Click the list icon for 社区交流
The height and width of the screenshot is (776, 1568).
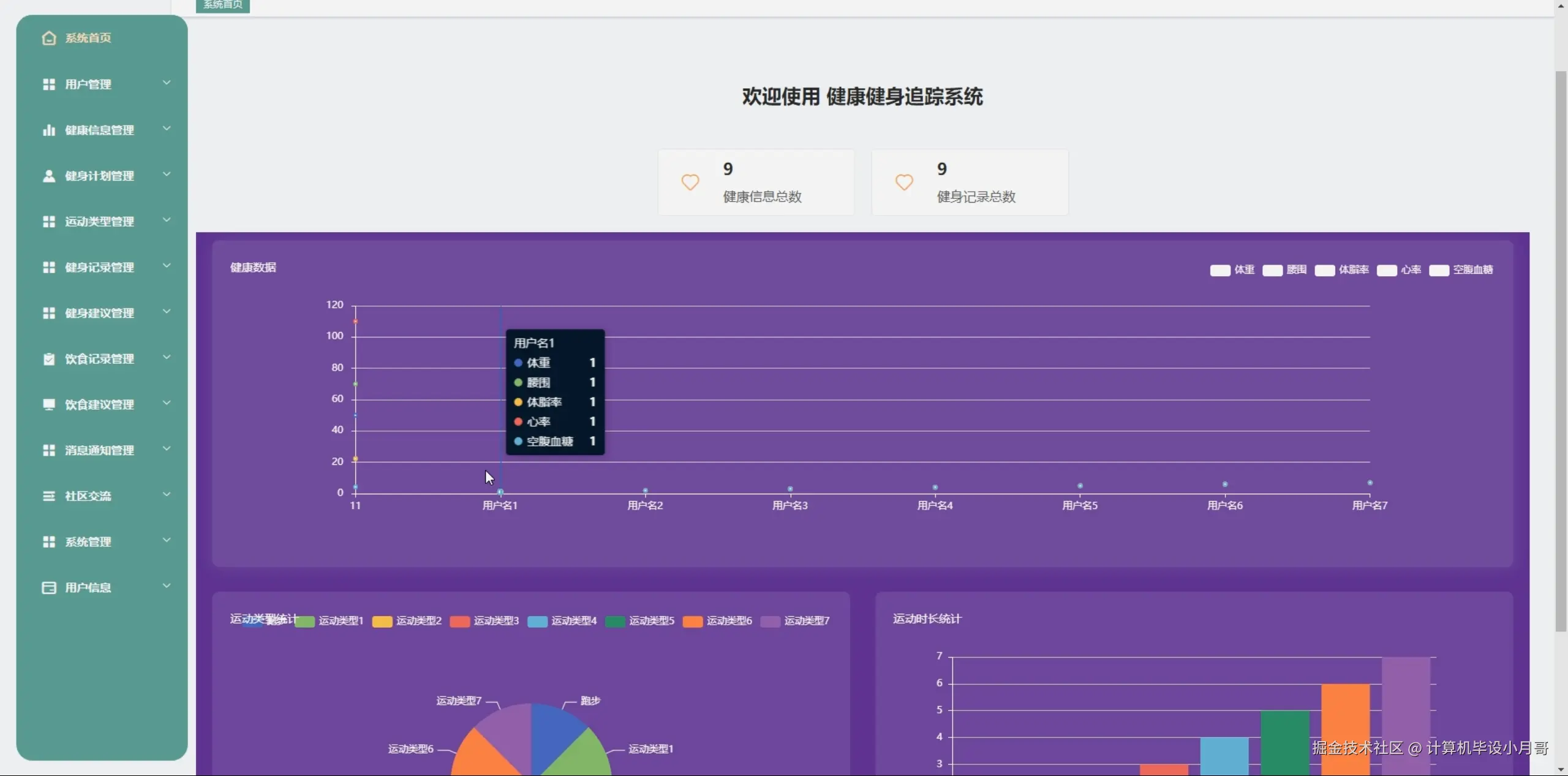point(49,496)
